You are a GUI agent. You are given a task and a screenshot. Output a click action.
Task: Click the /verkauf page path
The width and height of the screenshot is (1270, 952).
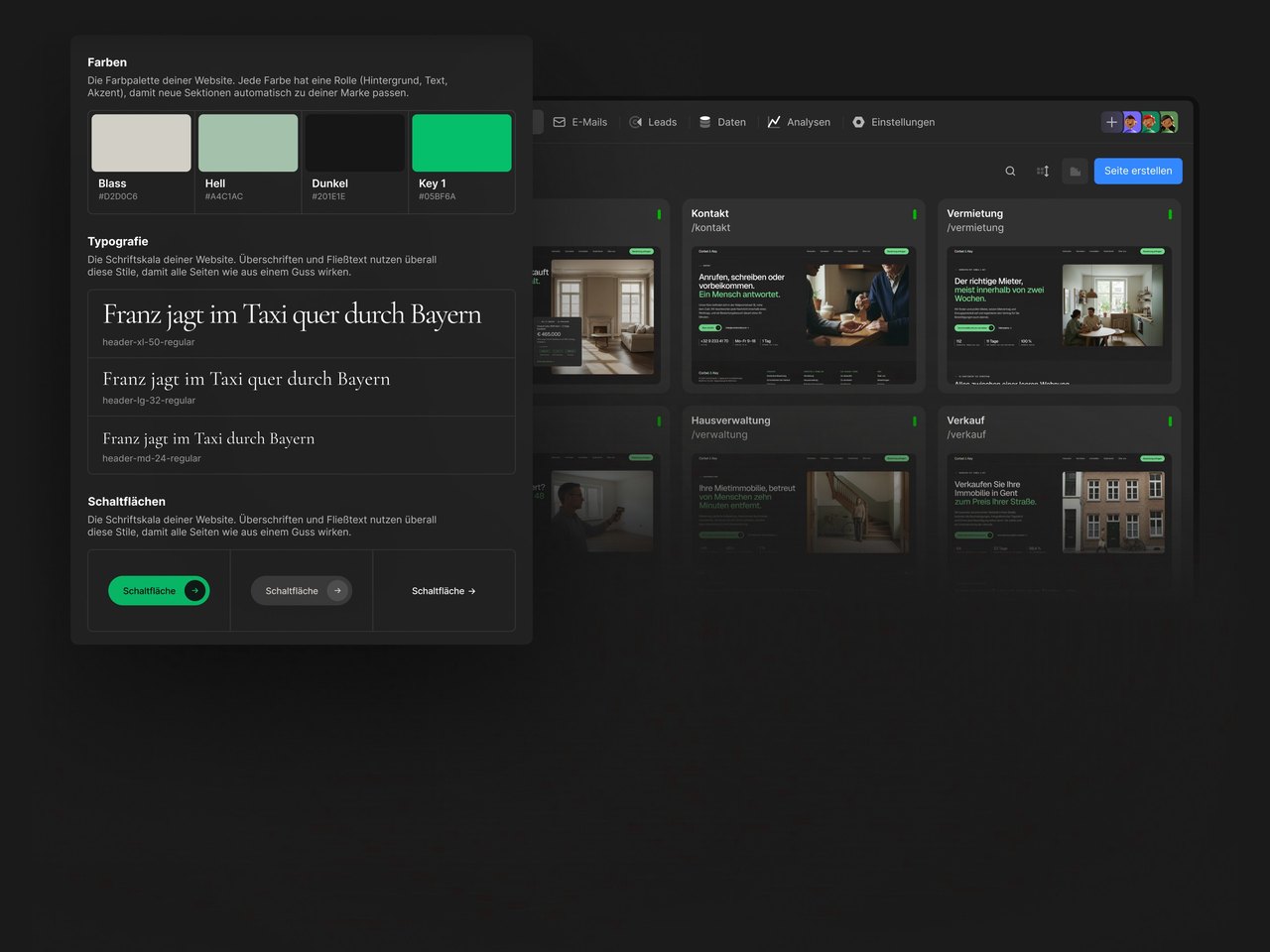[966, 435]
